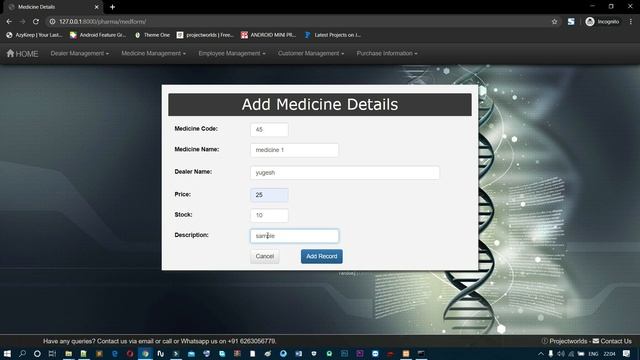
Task: Open the Theme One bookmark
Action: click(152, 35)
